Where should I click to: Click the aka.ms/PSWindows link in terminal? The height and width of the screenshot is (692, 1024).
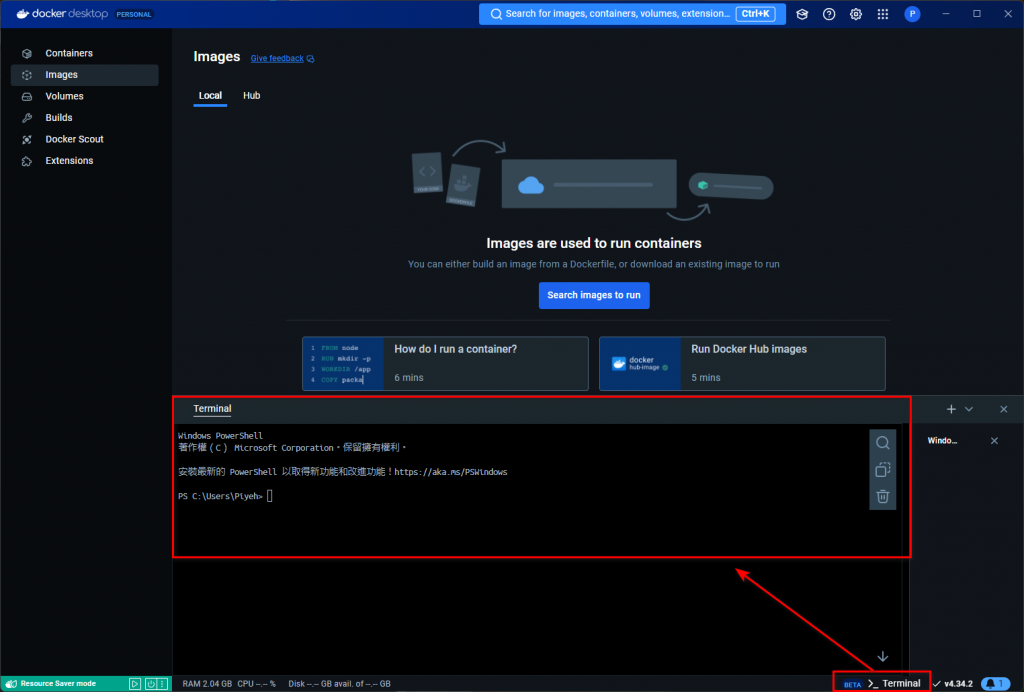tap(451, 471)
